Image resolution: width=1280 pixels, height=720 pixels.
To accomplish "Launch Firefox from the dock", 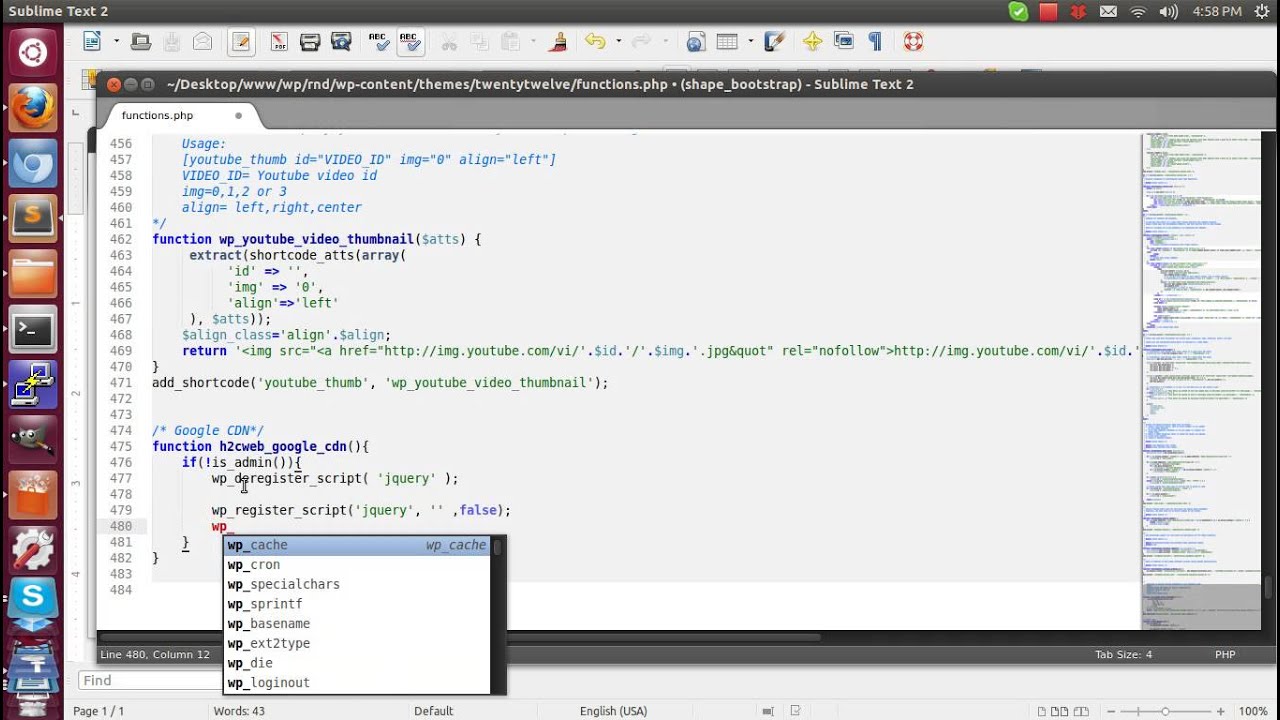I will (33, 107).
